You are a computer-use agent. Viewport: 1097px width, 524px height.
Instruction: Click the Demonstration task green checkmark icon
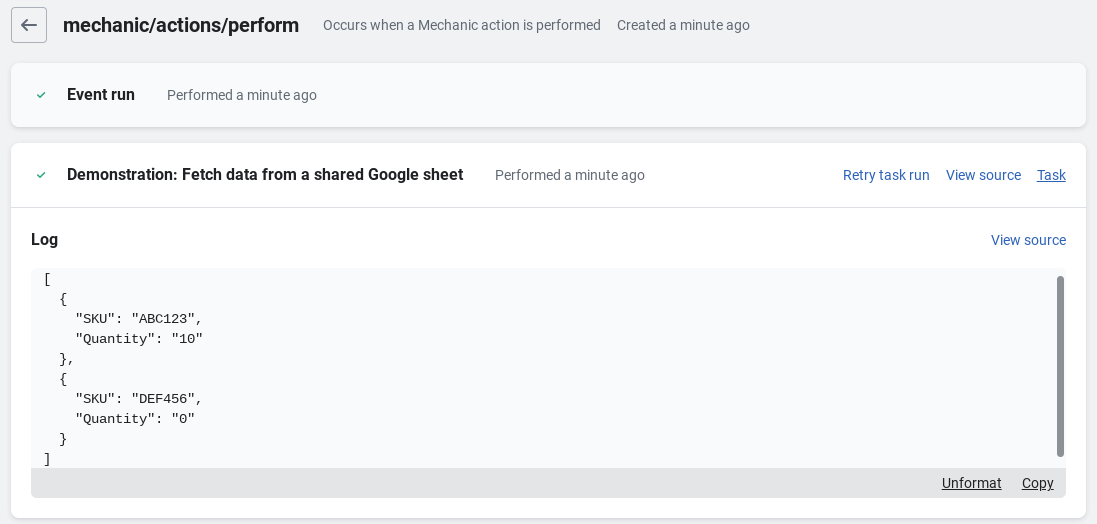[x=41, y=175]
